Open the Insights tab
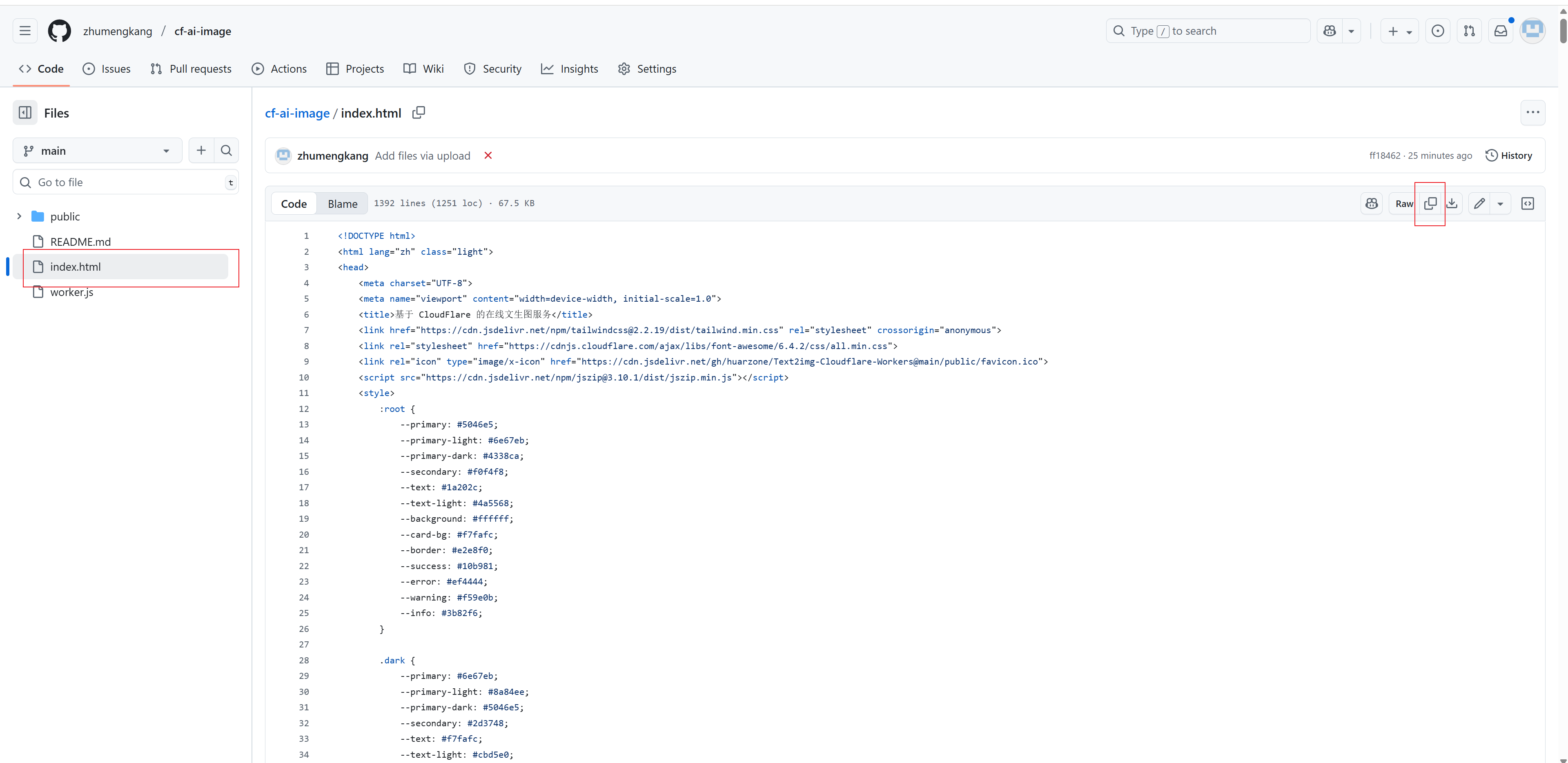Viewport: 1568px width, 763px height. (570, 69)
